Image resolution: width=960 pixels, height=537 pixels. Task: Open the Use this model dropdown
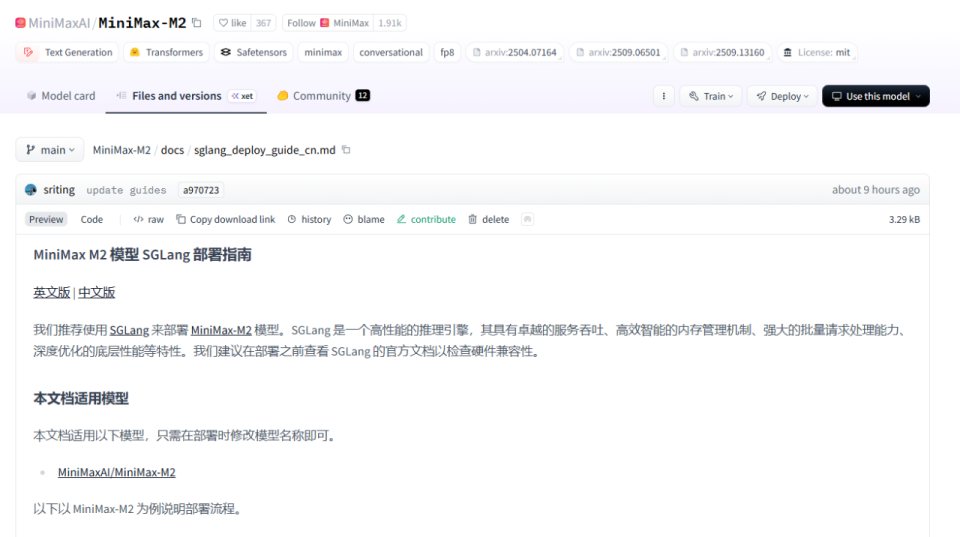876,96
